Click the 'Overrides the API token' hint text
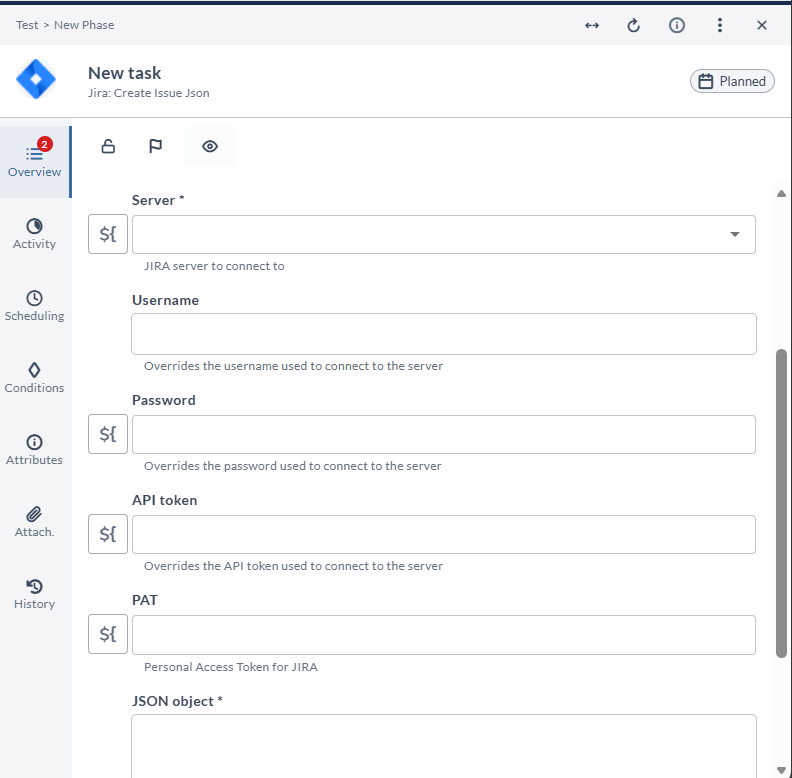 tap(293, 566)
